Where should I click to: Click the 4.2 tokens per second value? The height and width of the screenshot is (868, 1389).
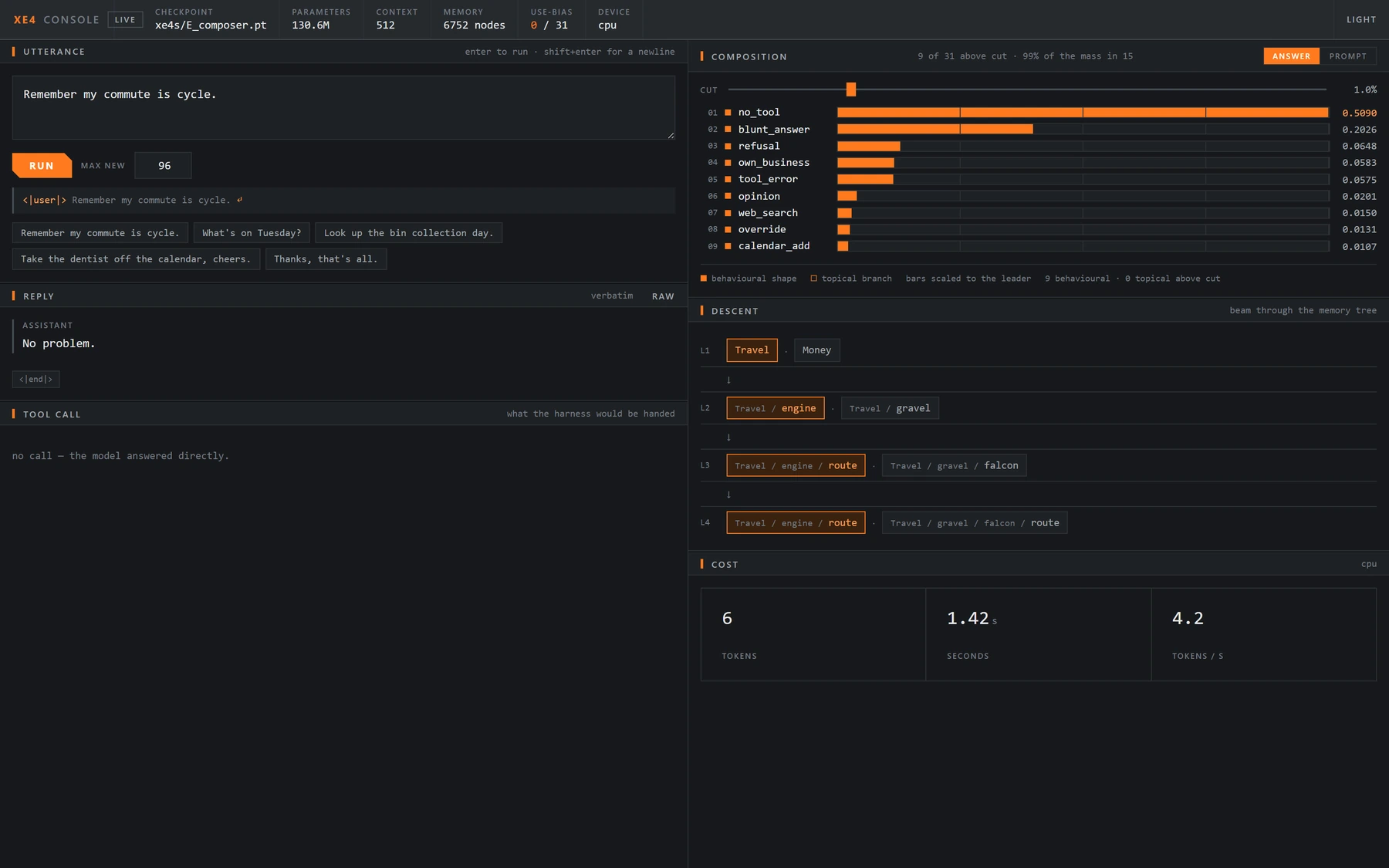tap(1188, 618)
